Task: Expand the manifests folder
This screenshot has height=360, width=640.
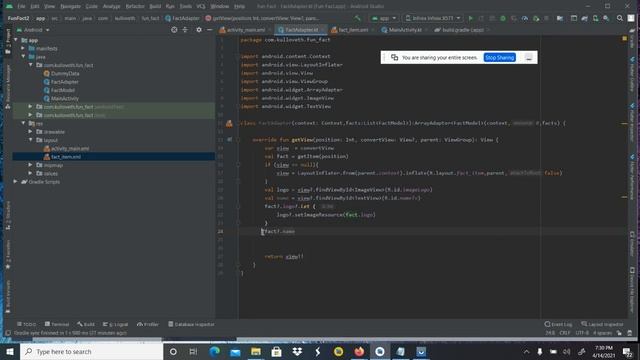Action: [x=23, y=48]
